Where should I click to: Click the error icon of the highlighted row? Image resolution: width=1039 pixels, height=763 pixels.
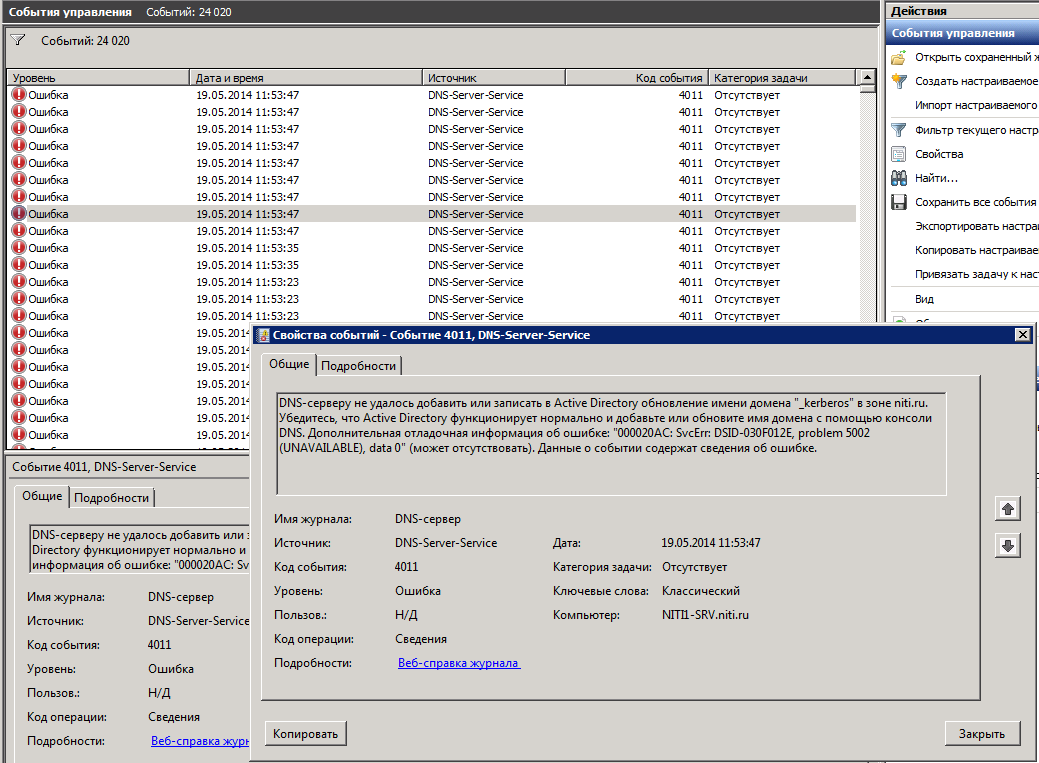coord(19,213)
